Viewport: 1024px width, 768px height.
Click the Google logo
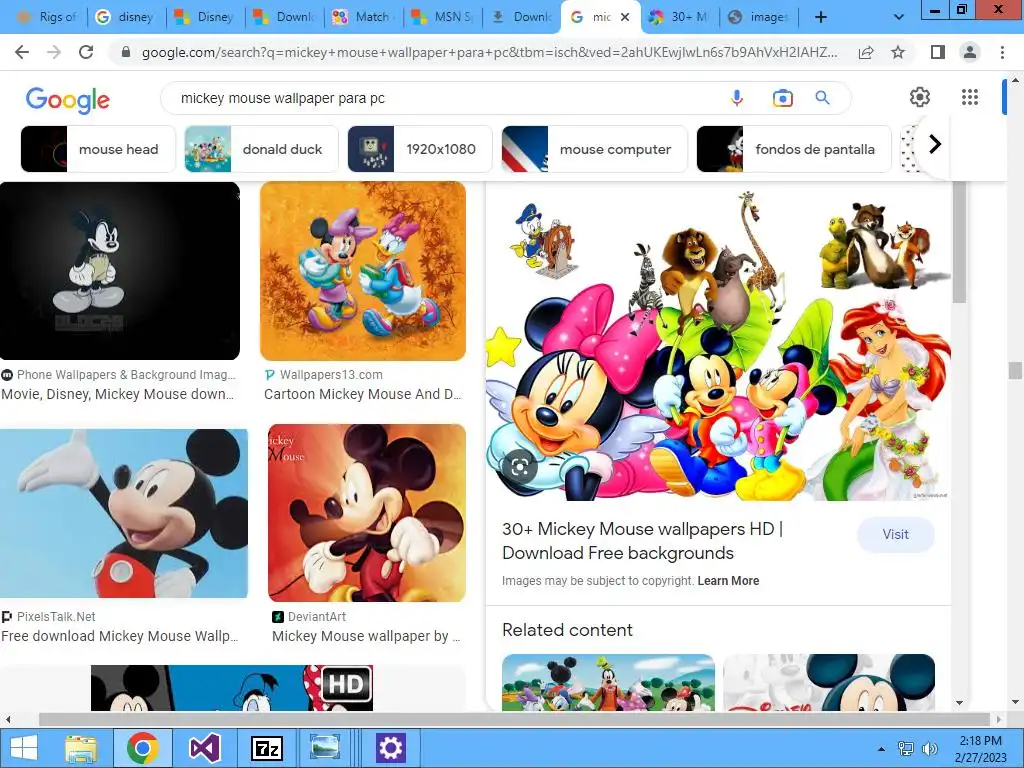click(x=68, y=100)
